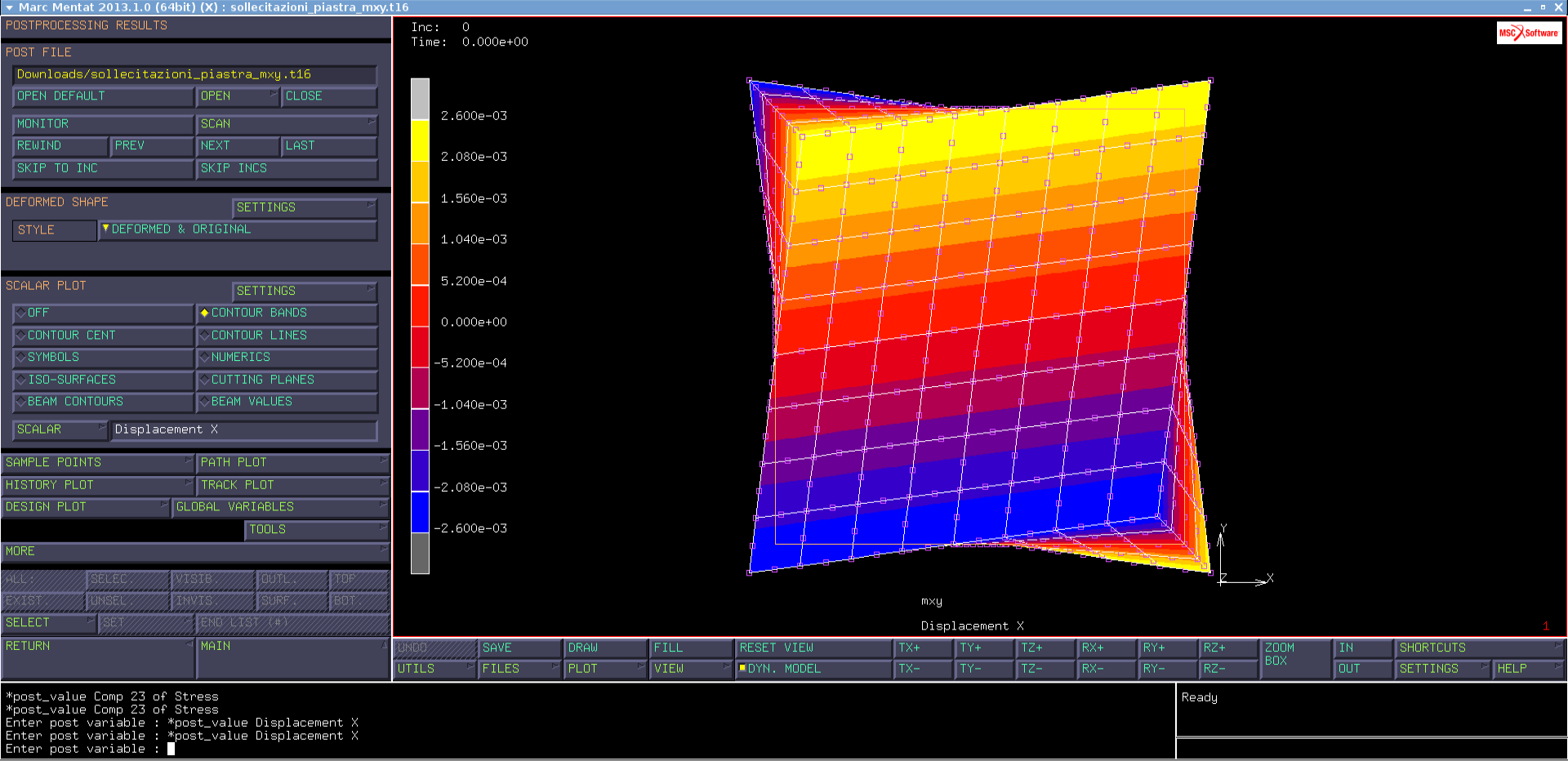Click the post file path field

point(194,74)
